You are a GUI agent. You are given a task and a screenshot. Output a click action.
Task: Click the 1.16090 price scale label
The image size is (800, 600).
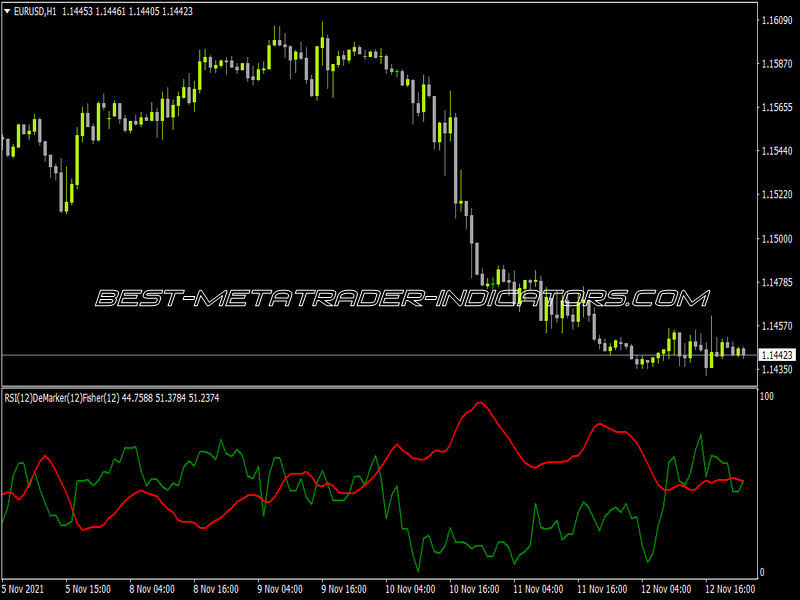pyautogui.click(x=777, y=20)
